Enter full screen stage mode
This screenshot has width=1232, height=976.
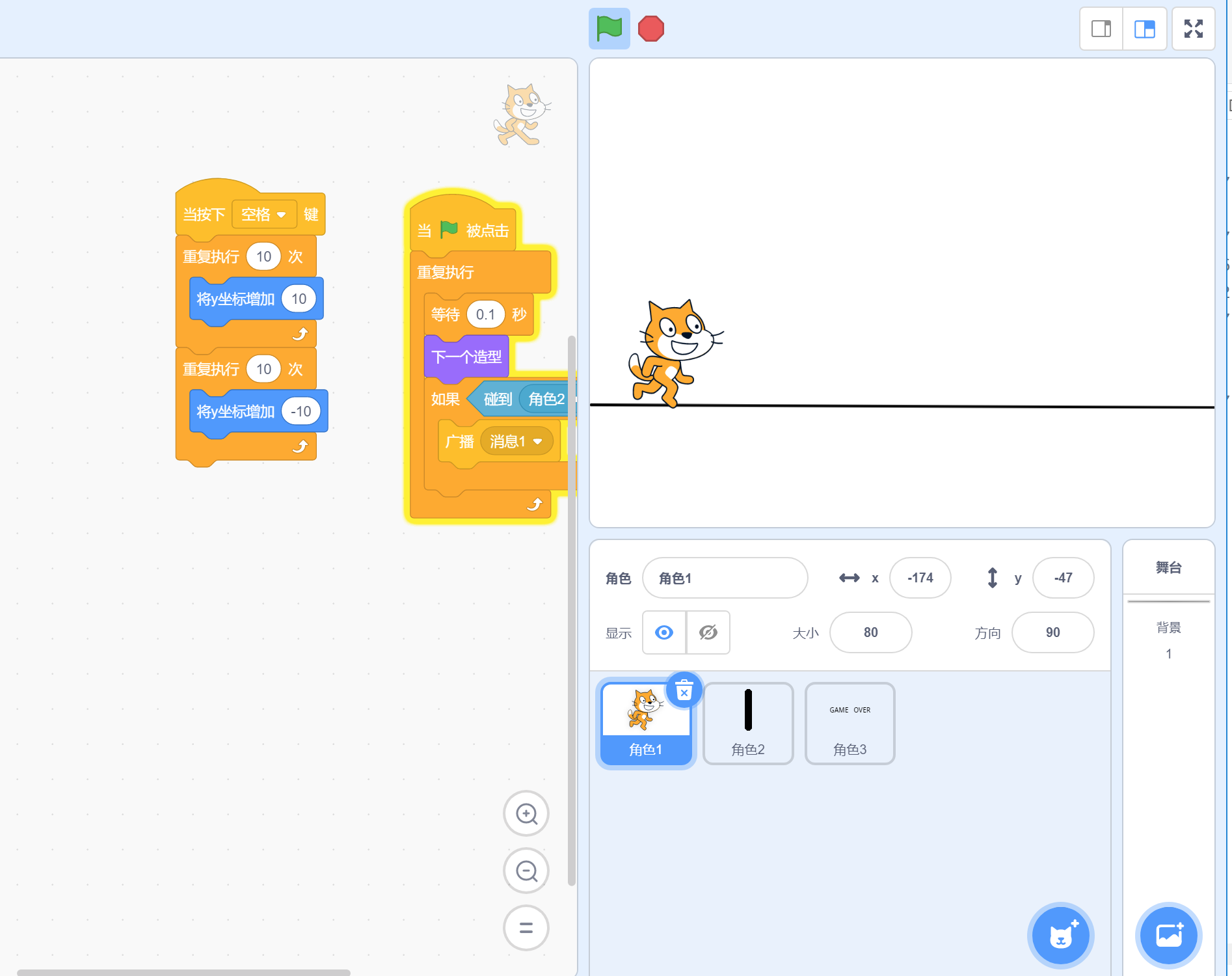tap(1194, 29)
